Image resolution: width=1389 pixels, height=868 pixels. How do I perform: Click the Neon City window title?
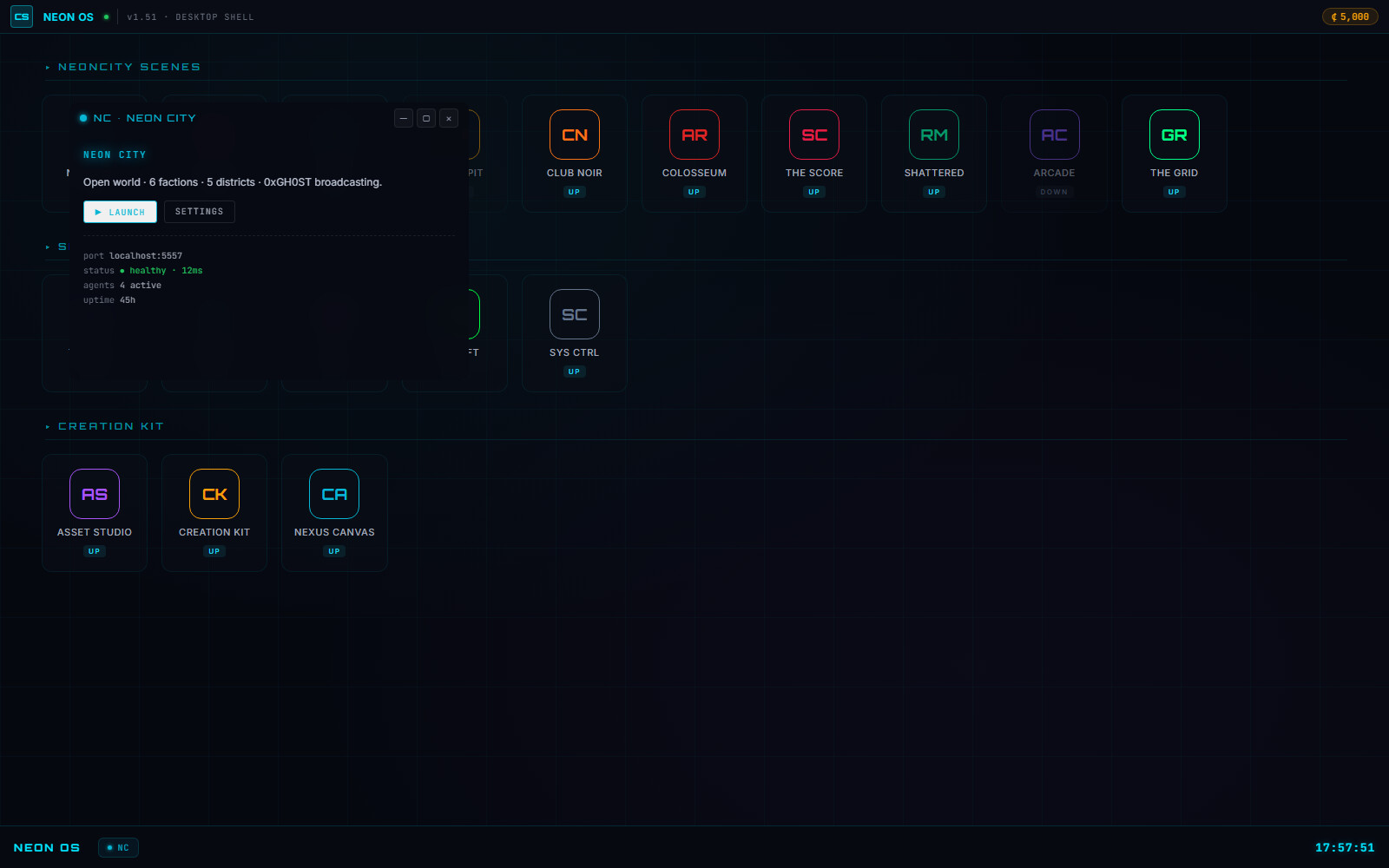click(x=145, y=118)
